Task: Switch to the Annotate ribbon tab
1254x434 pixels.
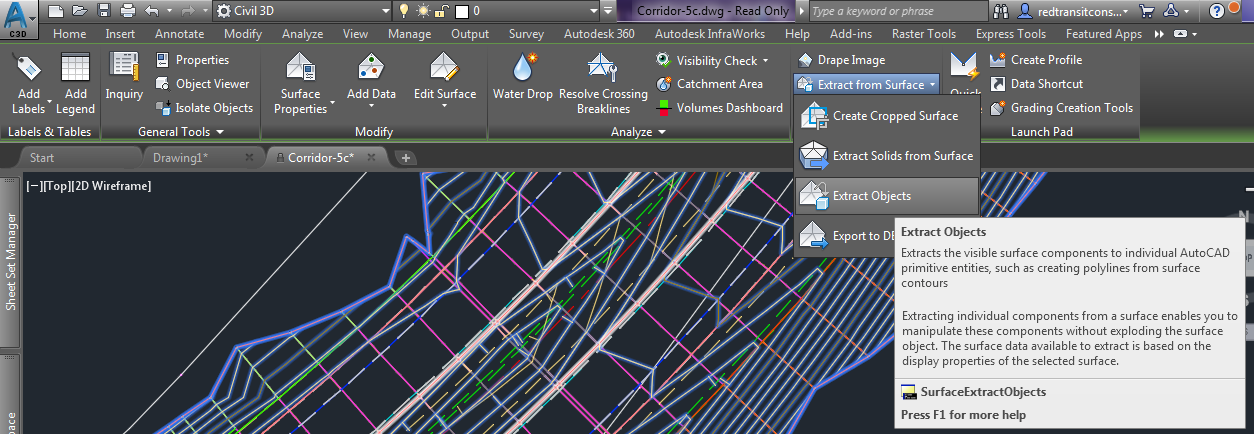Action: pyautogui.click(x=179, y=34)
